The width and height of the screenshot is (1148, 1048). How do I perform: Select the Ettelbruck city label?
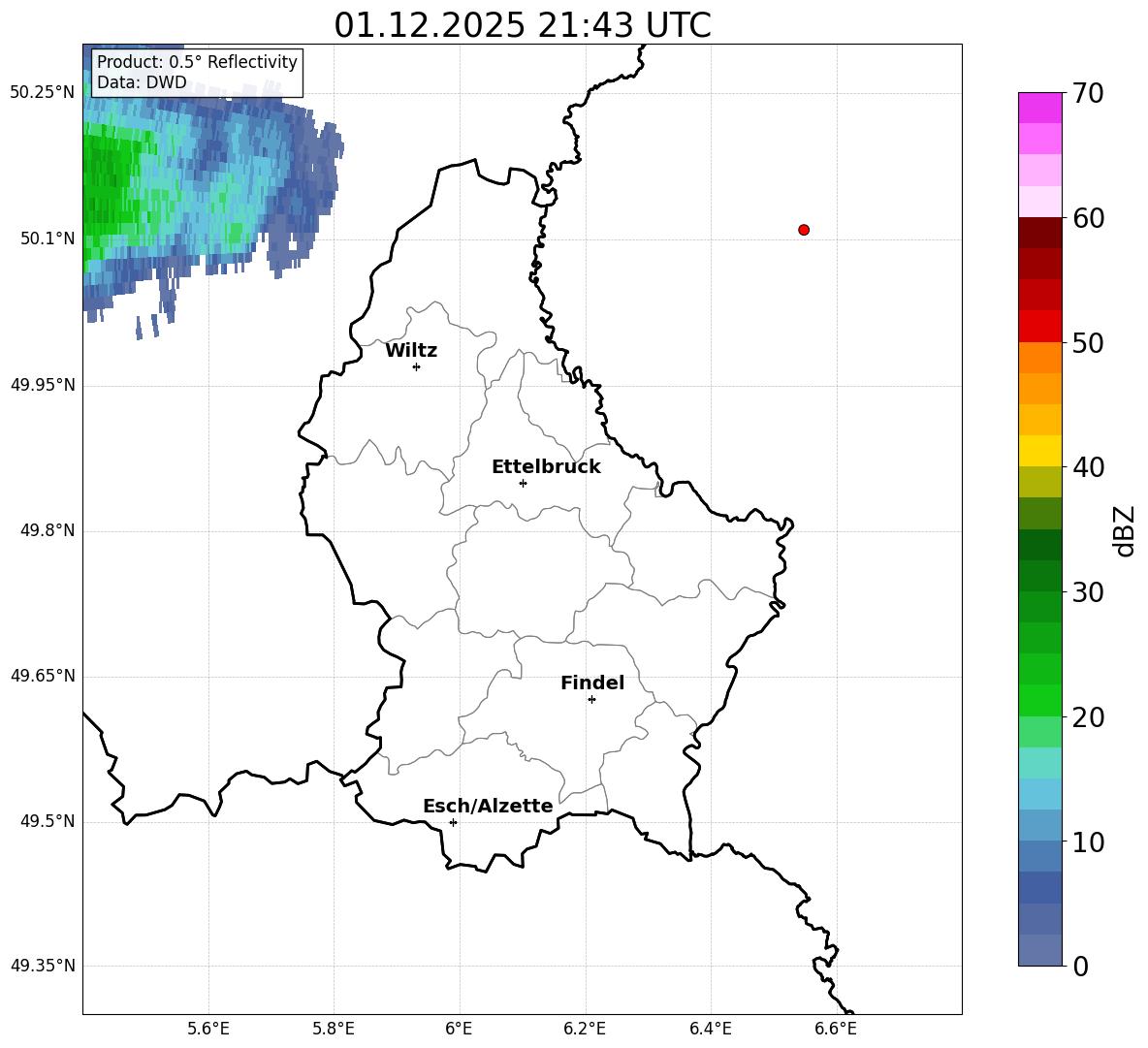pyautogui.click(x=546, y=467)
